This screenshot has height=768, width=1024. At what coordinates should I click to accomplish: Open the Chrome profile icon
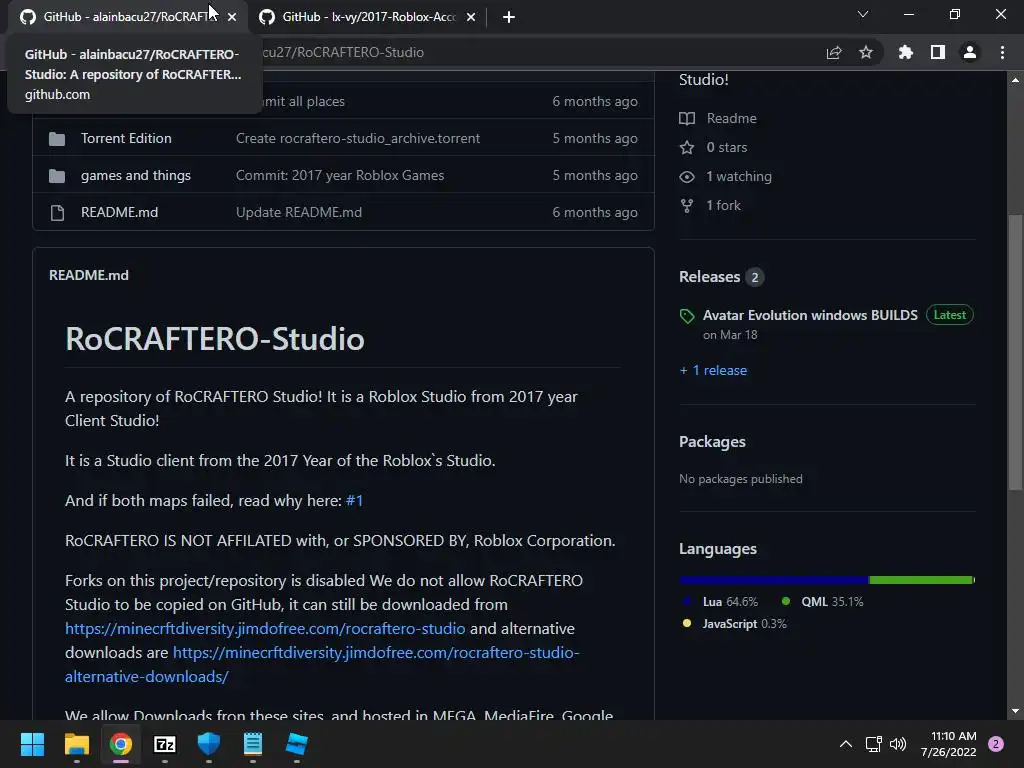pos(970,52)
